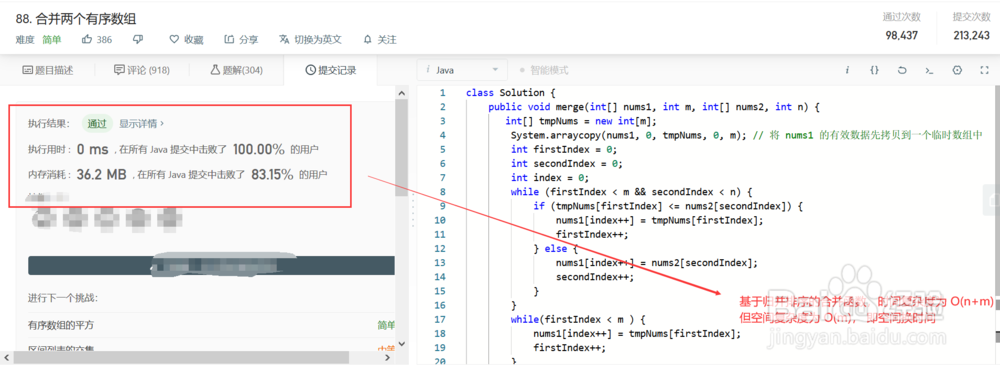Toggle 智能模式 smart mode
Viewport: 1000px width, 371px height.
pyautogui.click(x=543, y=70)
